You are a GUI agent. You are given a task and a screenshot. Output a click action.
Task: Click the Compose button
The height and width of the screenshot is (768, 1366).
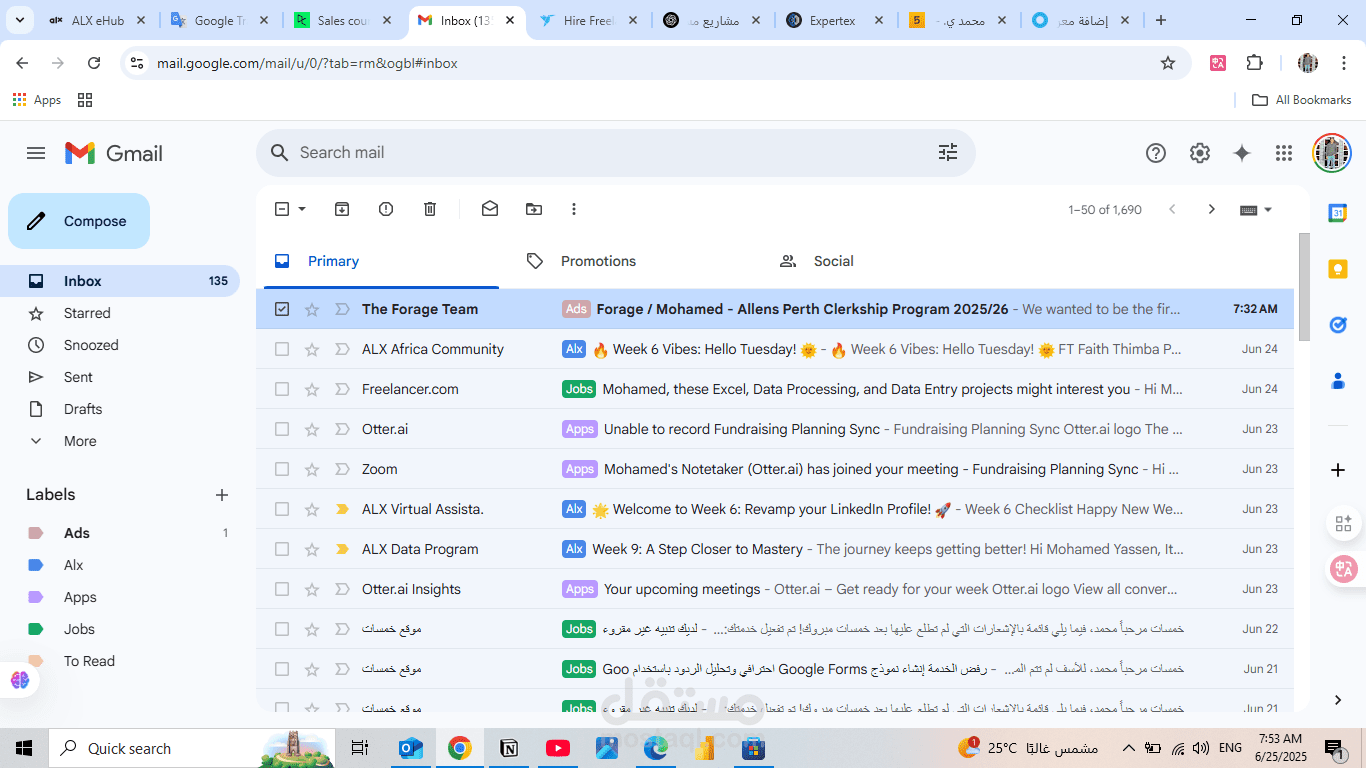click(79, 221)
